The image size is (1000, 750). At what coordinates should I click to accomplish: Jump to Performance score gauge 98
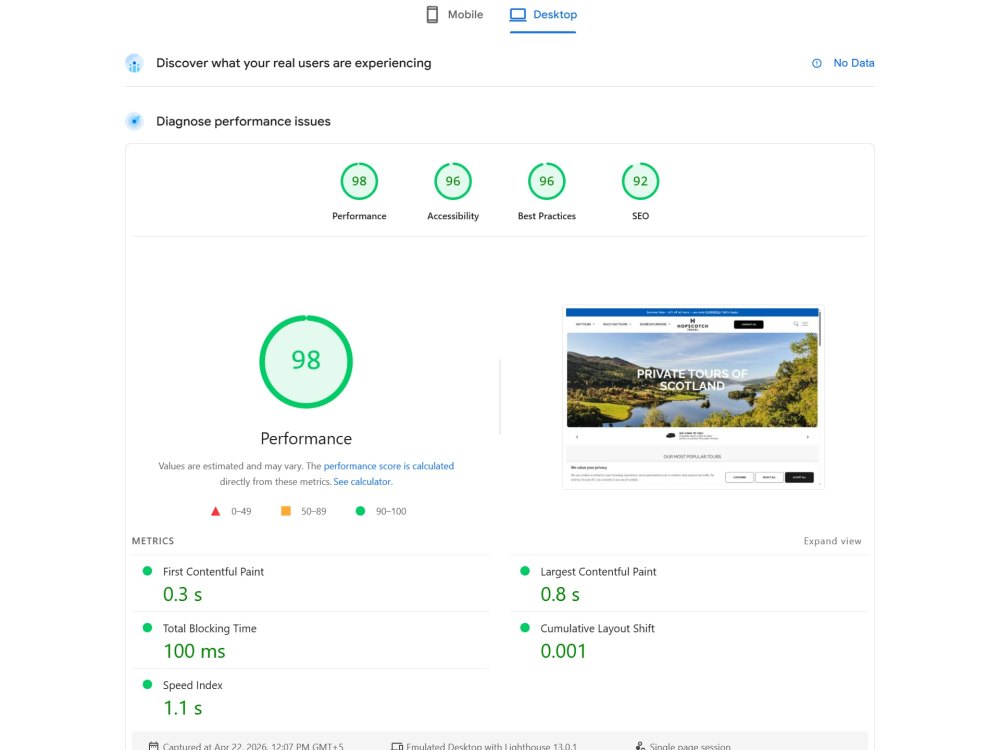[359, 181]
